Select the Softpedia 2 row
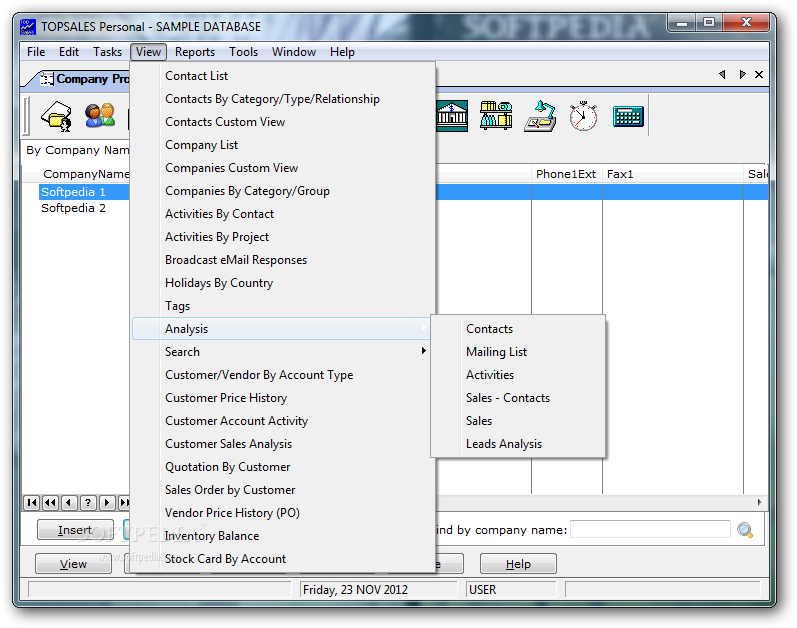Image resolution: width=797 pixels, height=628 pixels. tap(73, 208)
